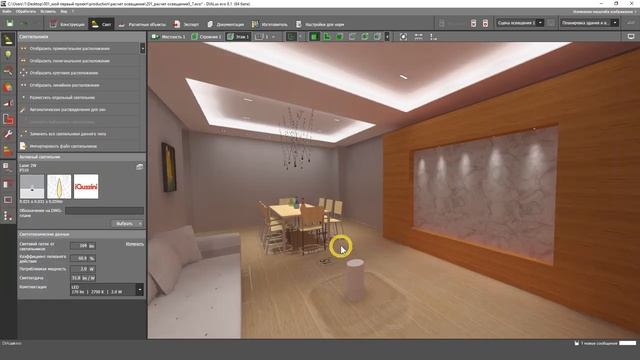The image size is (640, 360).
Task: Select the wrench maintenance sidebar tool
Action: [x=8, y=134]
